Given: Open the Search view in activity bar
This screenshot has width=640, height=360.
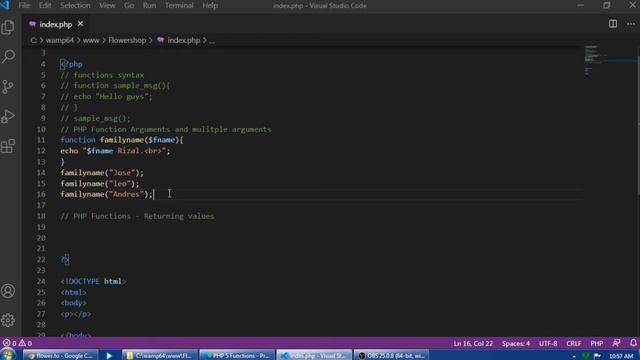Looking at the screenshot, I should pyautogui.click(x=8, y=56).
